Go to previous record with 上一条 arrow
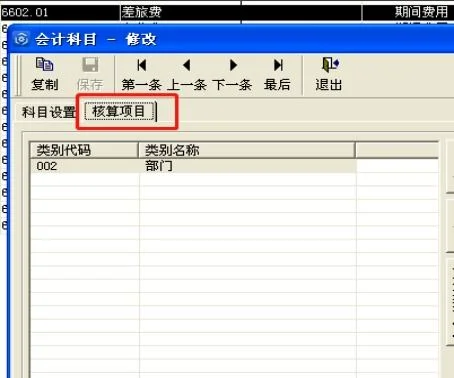The width and height of the screenshot is (454, 378). coord(187,65)
